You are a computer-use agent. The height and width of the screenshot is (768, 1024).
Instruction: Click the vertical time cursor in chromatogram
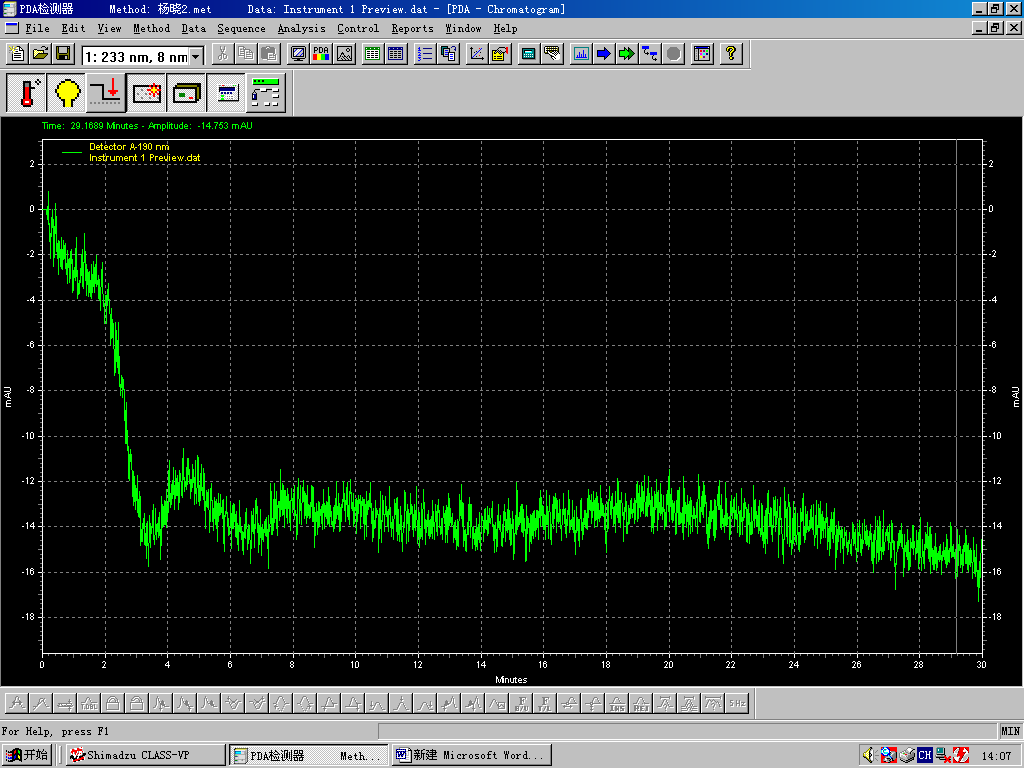(956, 400)
